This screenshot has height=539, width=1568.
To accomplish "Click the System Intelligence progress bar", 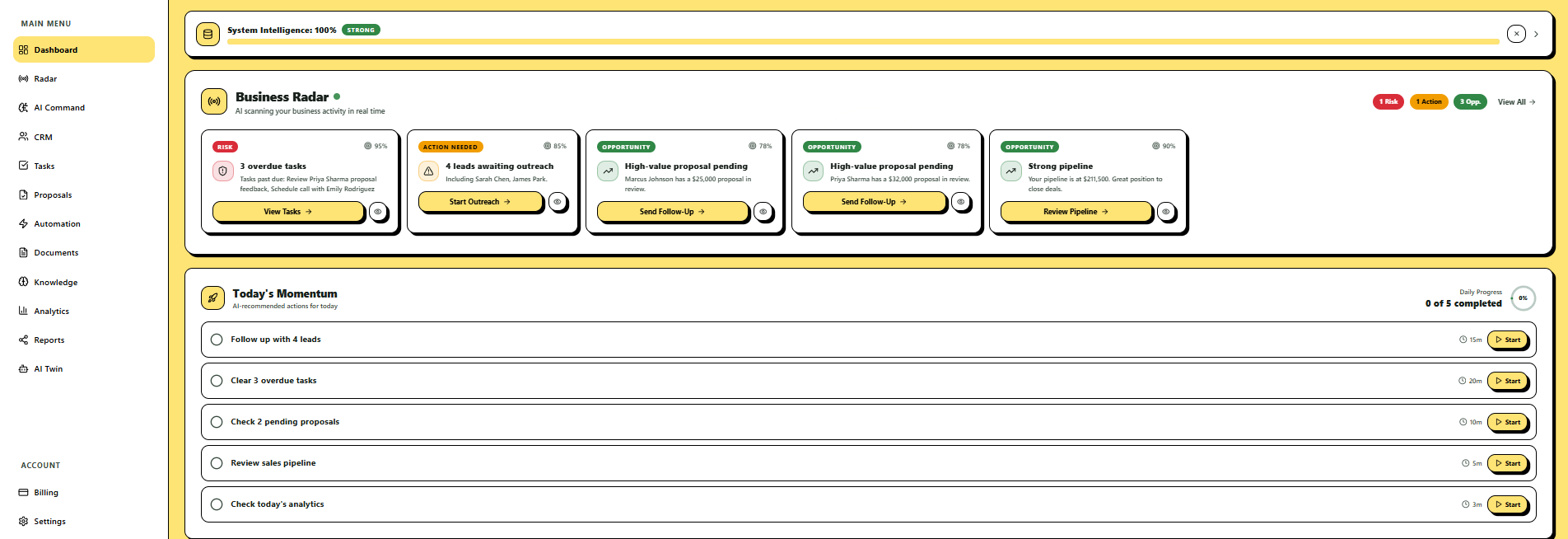I will (863, 41).
